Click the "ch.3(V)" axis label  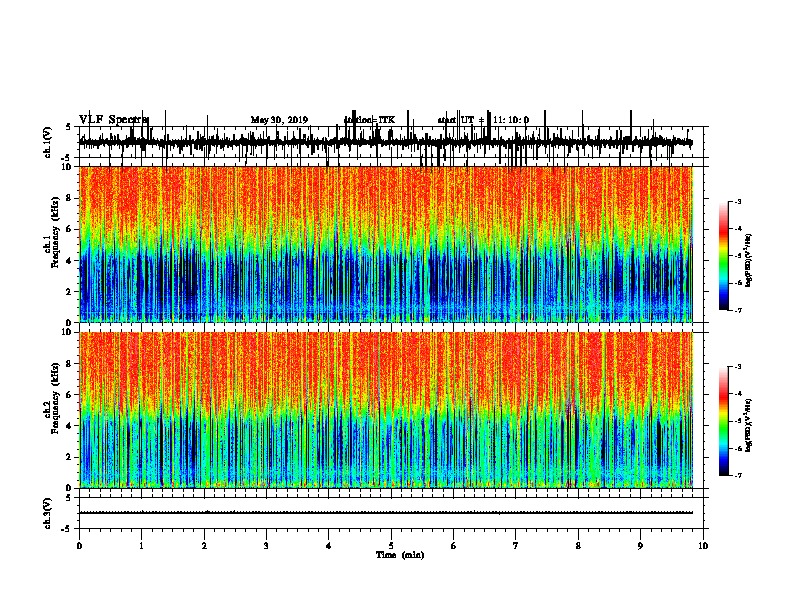48,514
